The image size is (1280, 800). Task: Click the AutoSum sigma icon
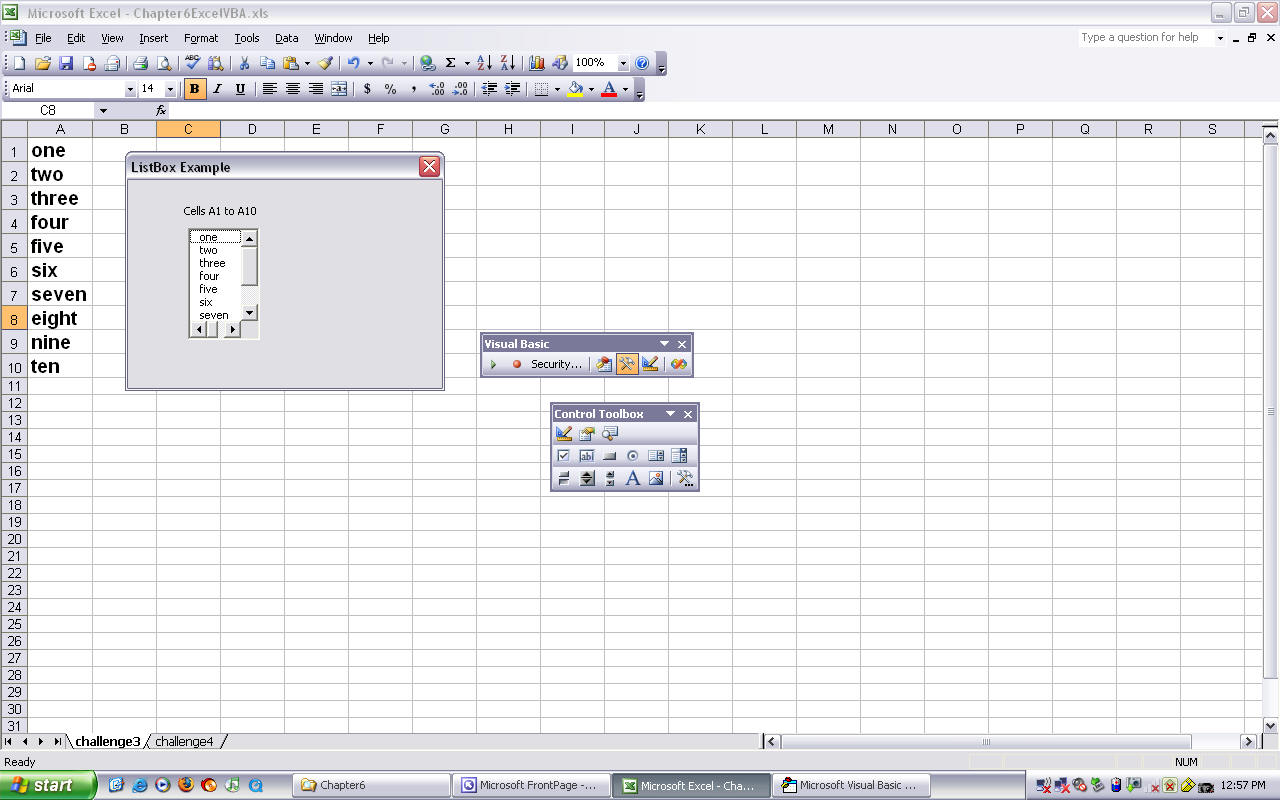click(451, 63)
